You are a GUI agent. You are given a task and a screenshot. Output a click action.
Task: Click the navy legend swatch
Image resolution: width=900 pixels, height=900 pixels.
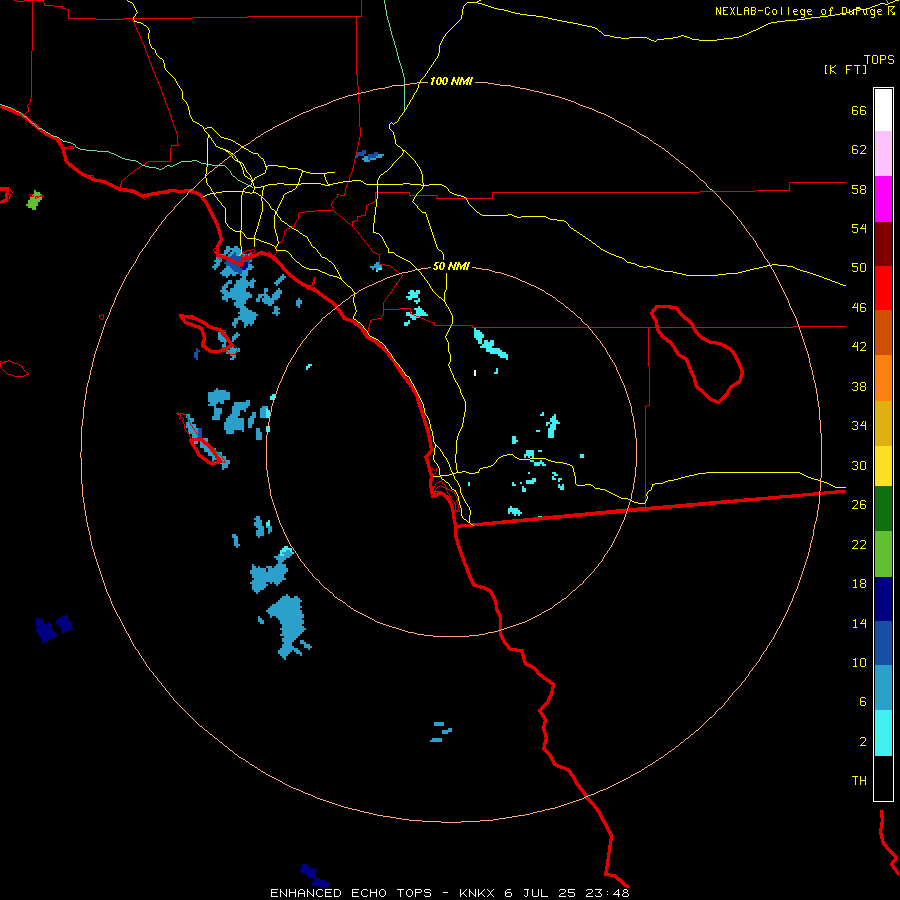pyautogui.click(x=883, y=599)
